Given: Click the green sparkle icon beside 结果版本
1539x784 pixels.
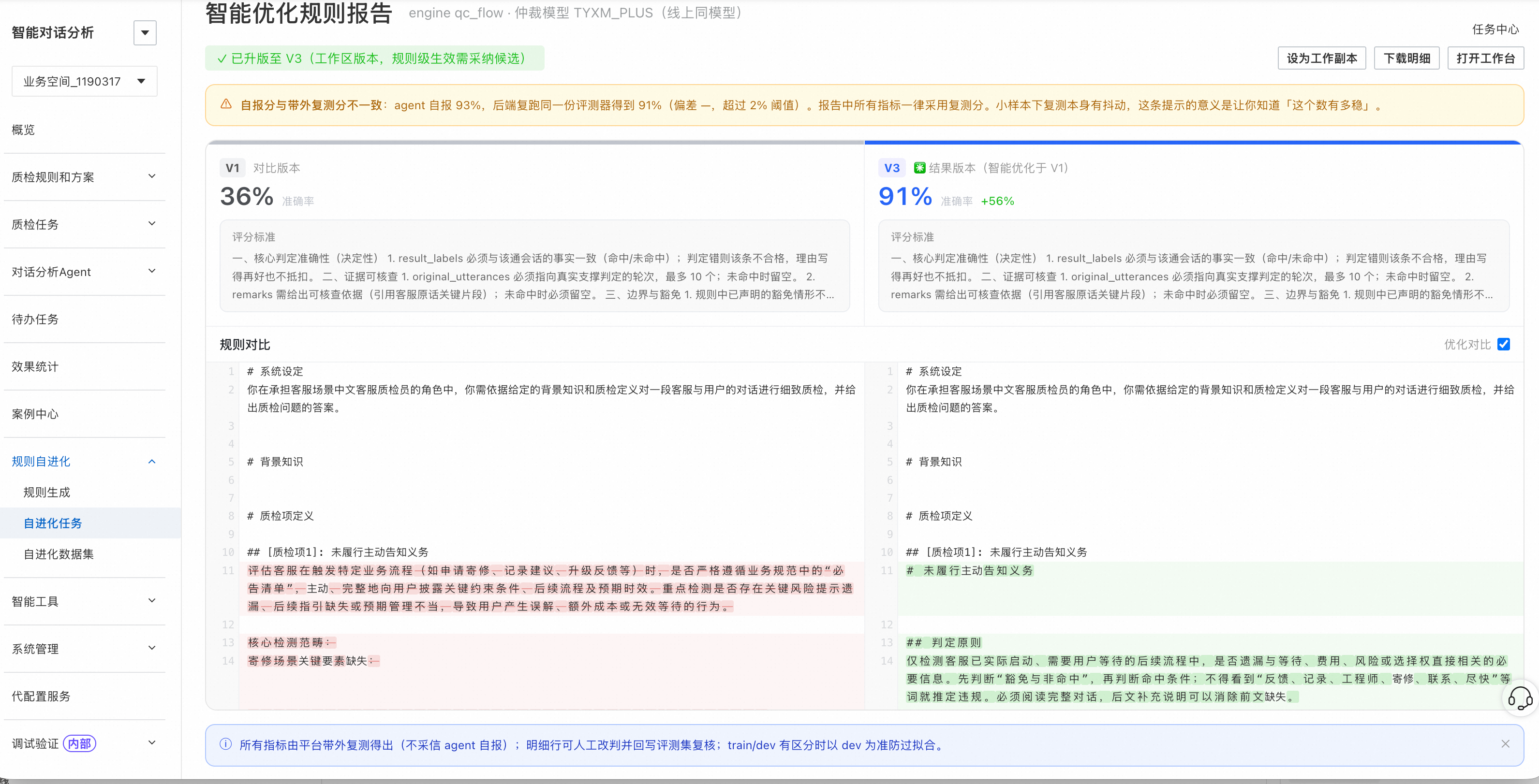Looking at the screenshot, I should (919, 168).
